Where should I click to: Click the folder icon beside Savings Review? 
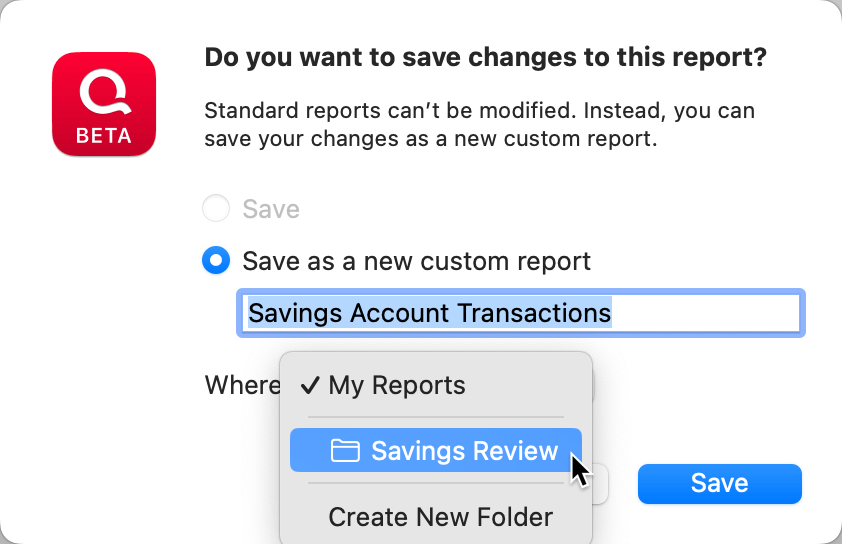click(x=345, y=451)
